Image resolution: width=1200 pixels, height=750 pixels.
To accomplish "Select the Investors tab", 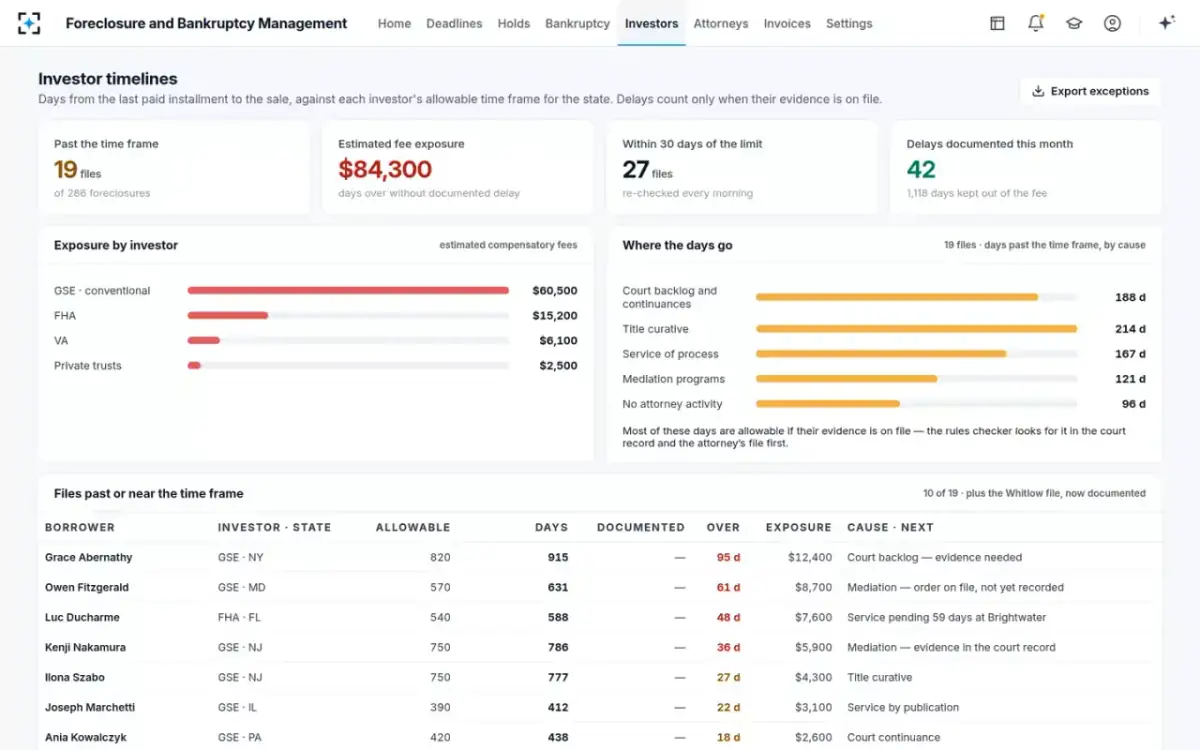I will pos(651,23).
